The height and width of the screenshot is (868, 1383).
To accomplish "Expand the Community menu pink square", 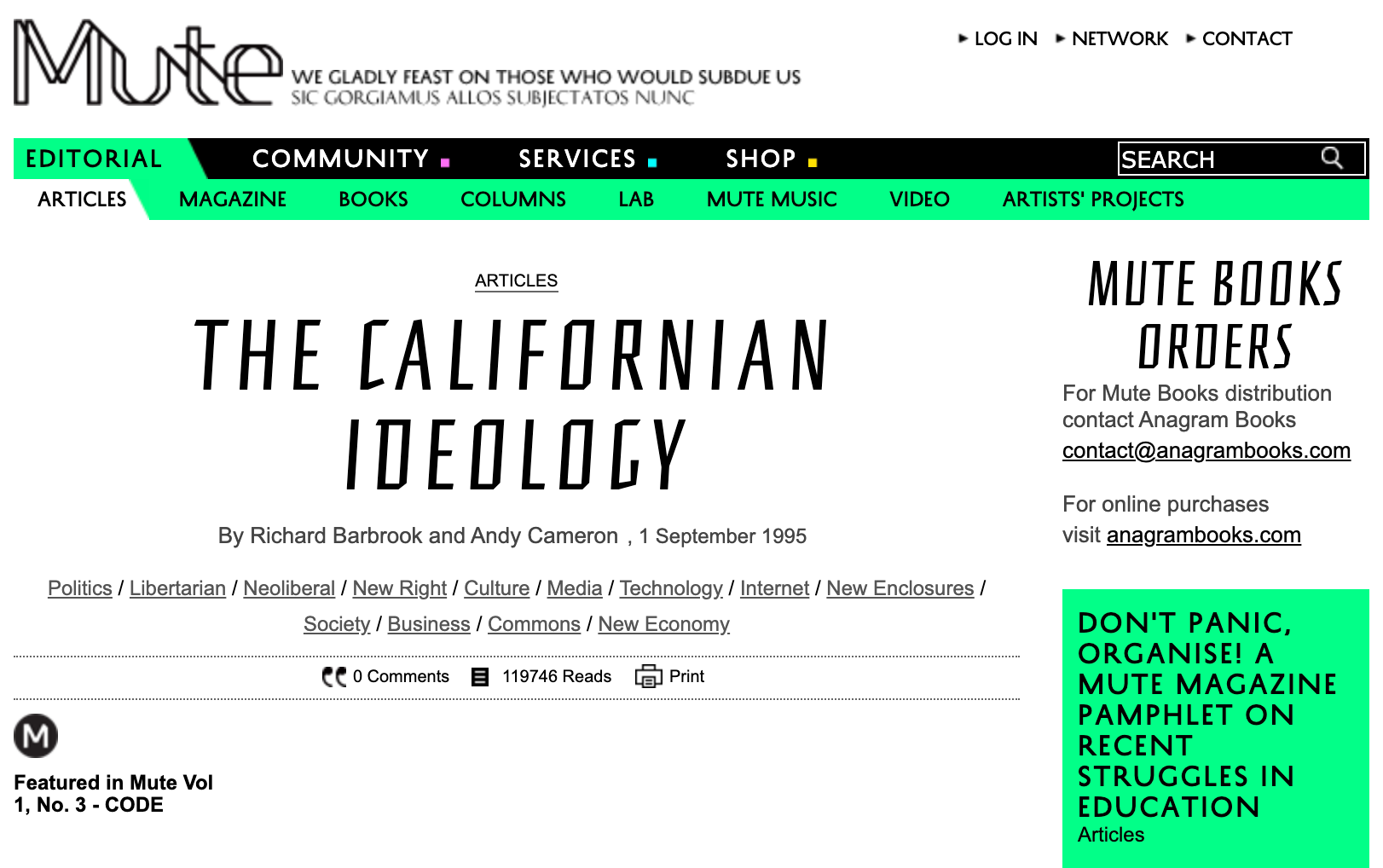I will point(445,162).
